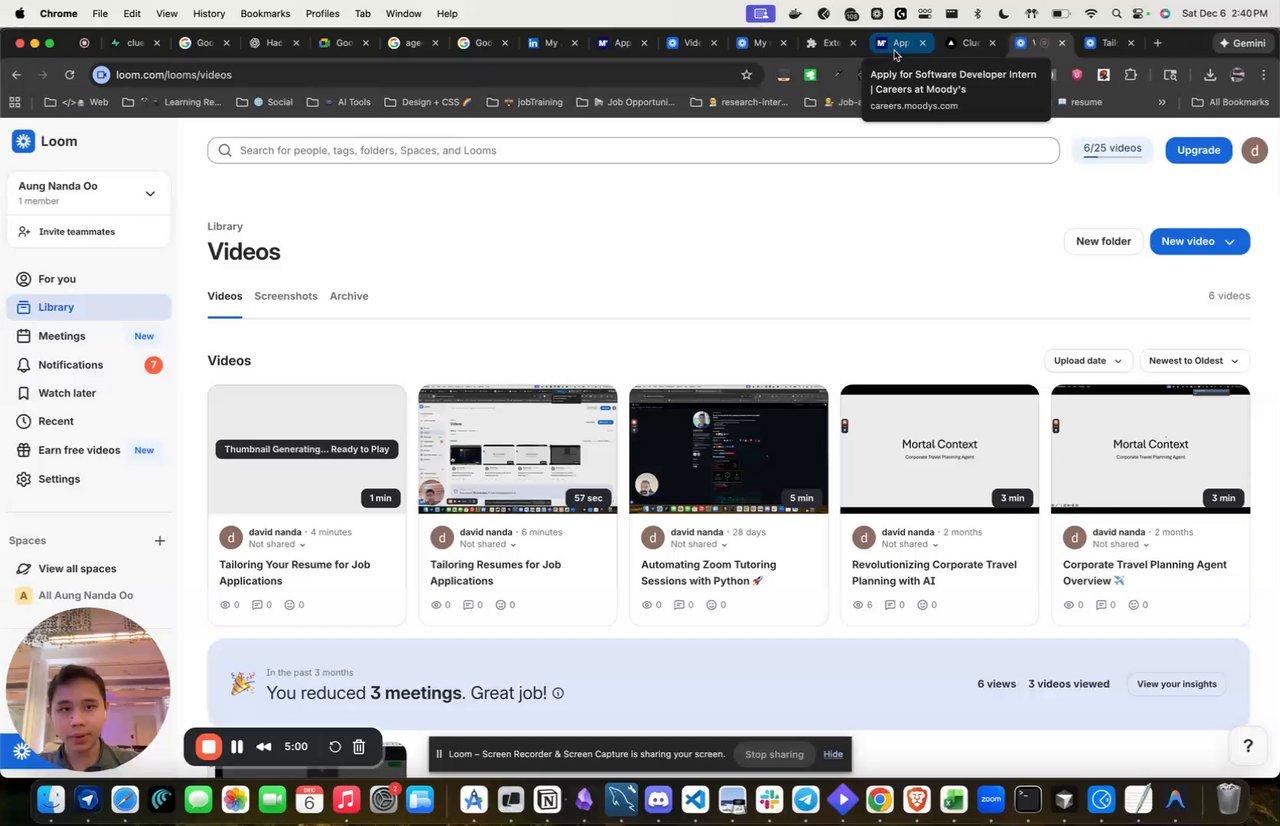Hide the screen sharing notification bar

point(833,754)
